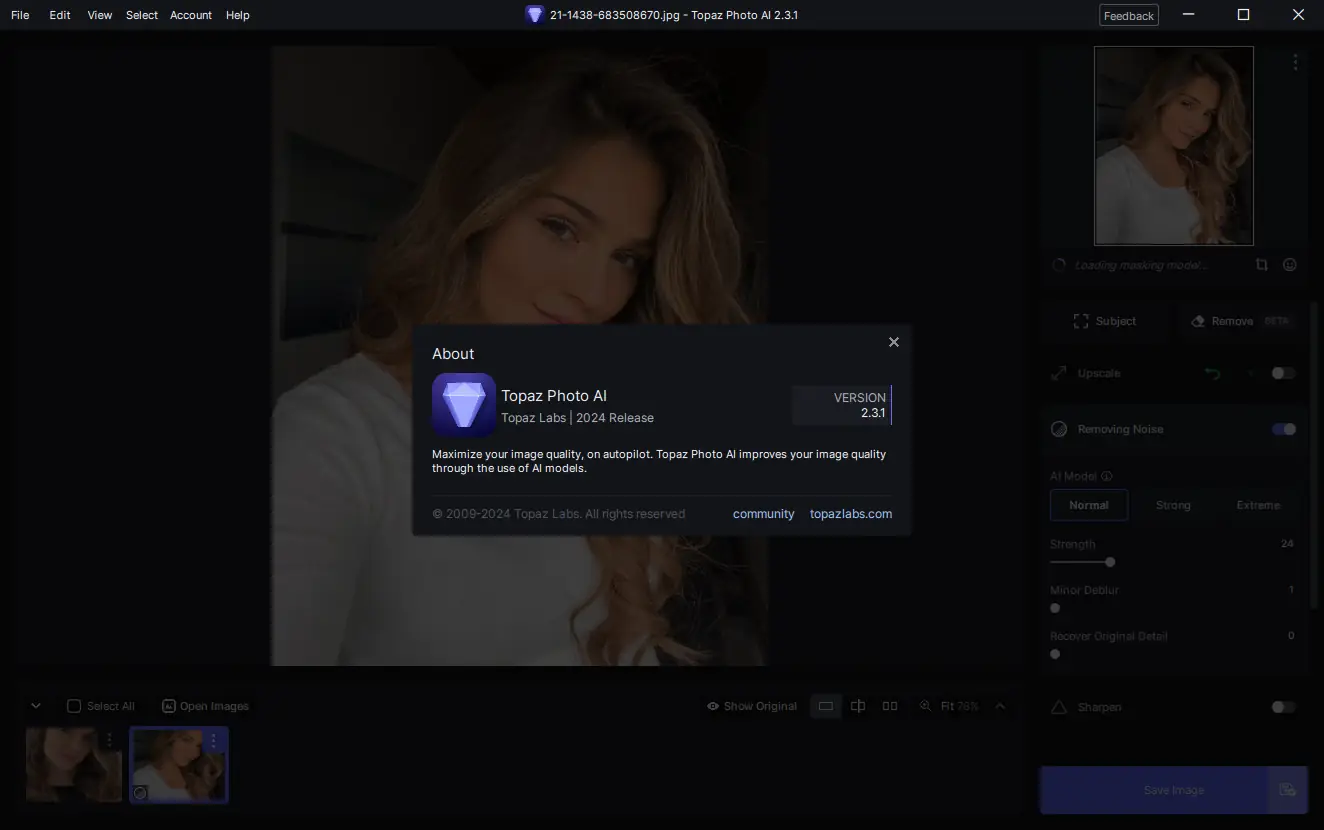The height and width of the screenshot is (830, 1324).
Task: Click the Topaz Photo AI gem logo in About
Action: click(x=464, y=405)
